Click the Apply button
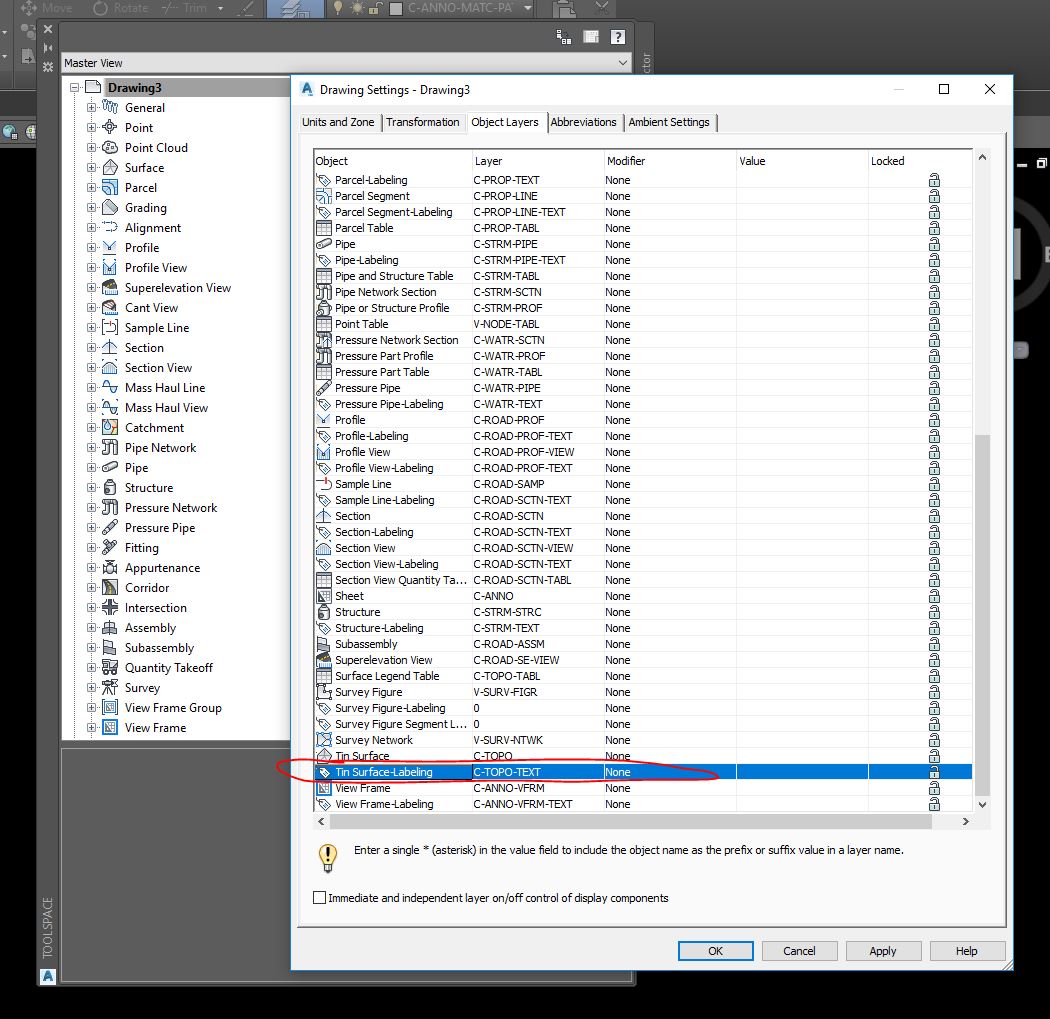1050x1019 pixels. (x=883, y=951)
